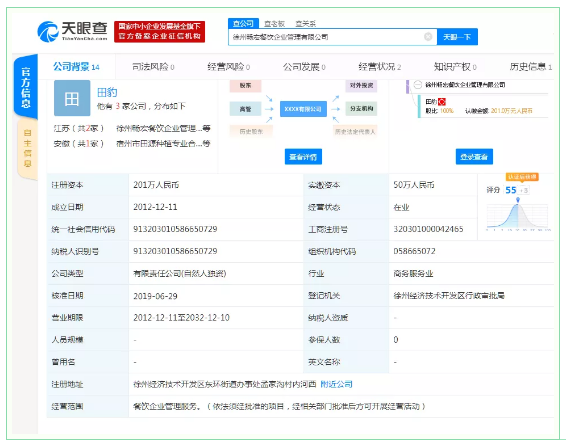Viewport: 566px width, 444px height.
Task: Click operating status value 在业
Action: [x=401, y=207]
